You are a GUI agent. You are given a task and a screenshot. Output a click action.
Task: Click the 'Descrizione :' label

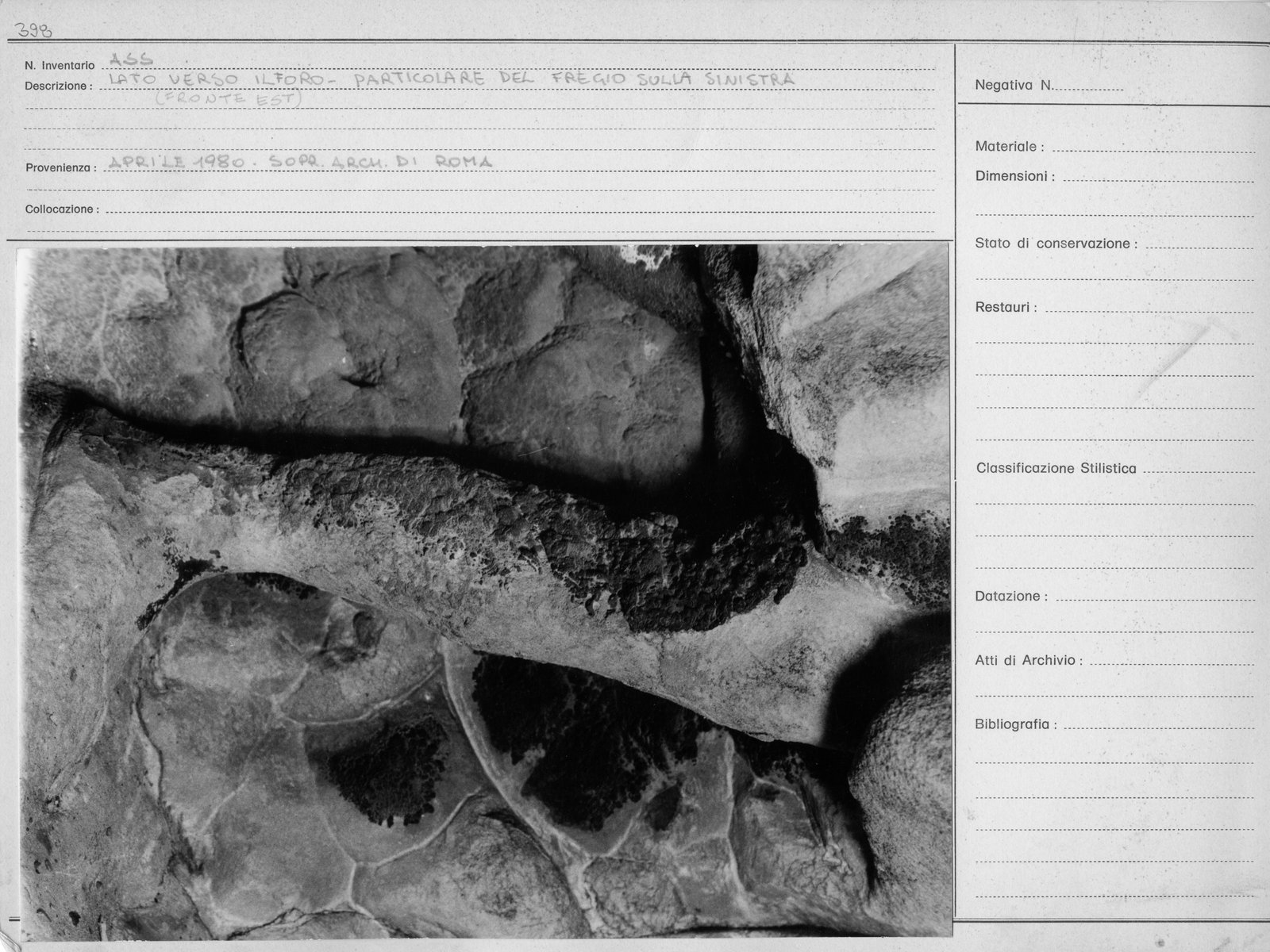tap(59, 86)
